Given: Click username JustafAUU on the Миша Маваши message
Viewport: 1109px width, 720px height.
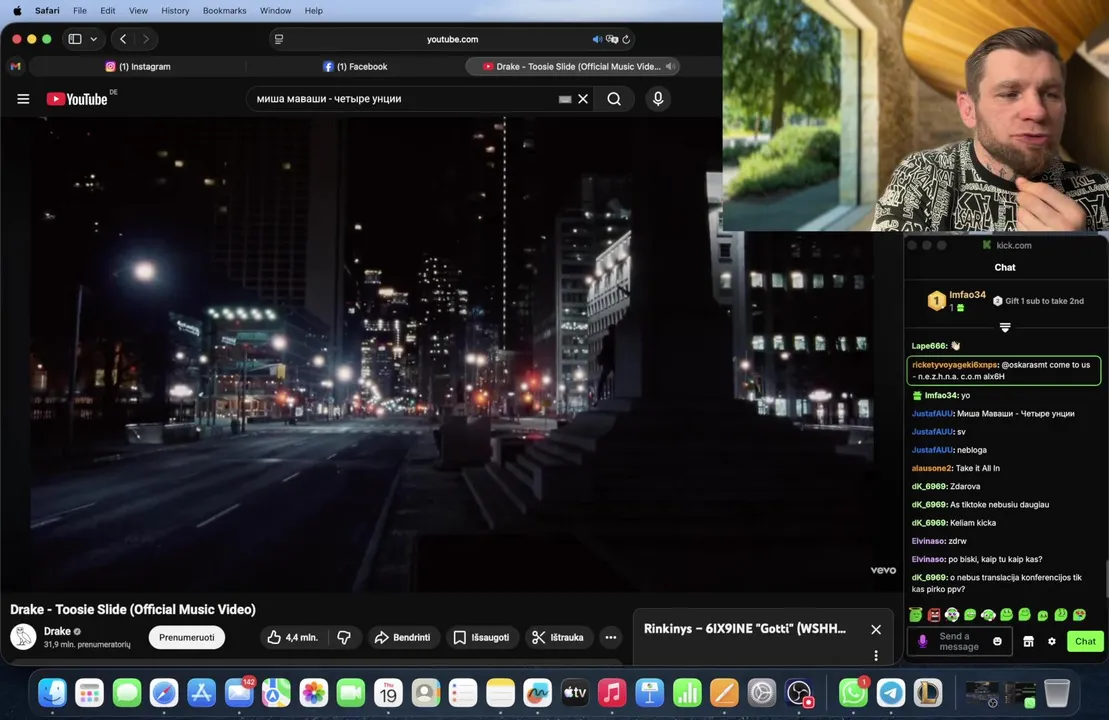Looking at the screenshot, I should pyautogui.click(x=931, y=414).
